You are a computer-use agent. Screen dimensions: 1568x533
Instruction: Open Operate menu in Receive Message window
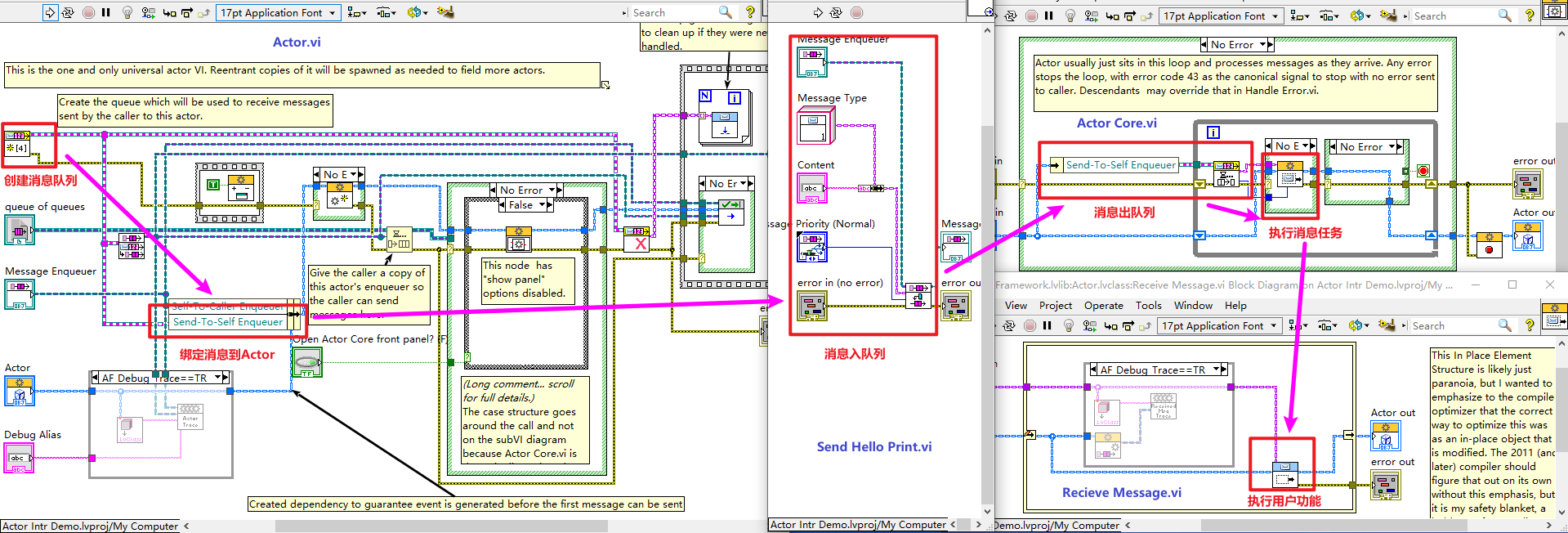(x=1104, y=305)
